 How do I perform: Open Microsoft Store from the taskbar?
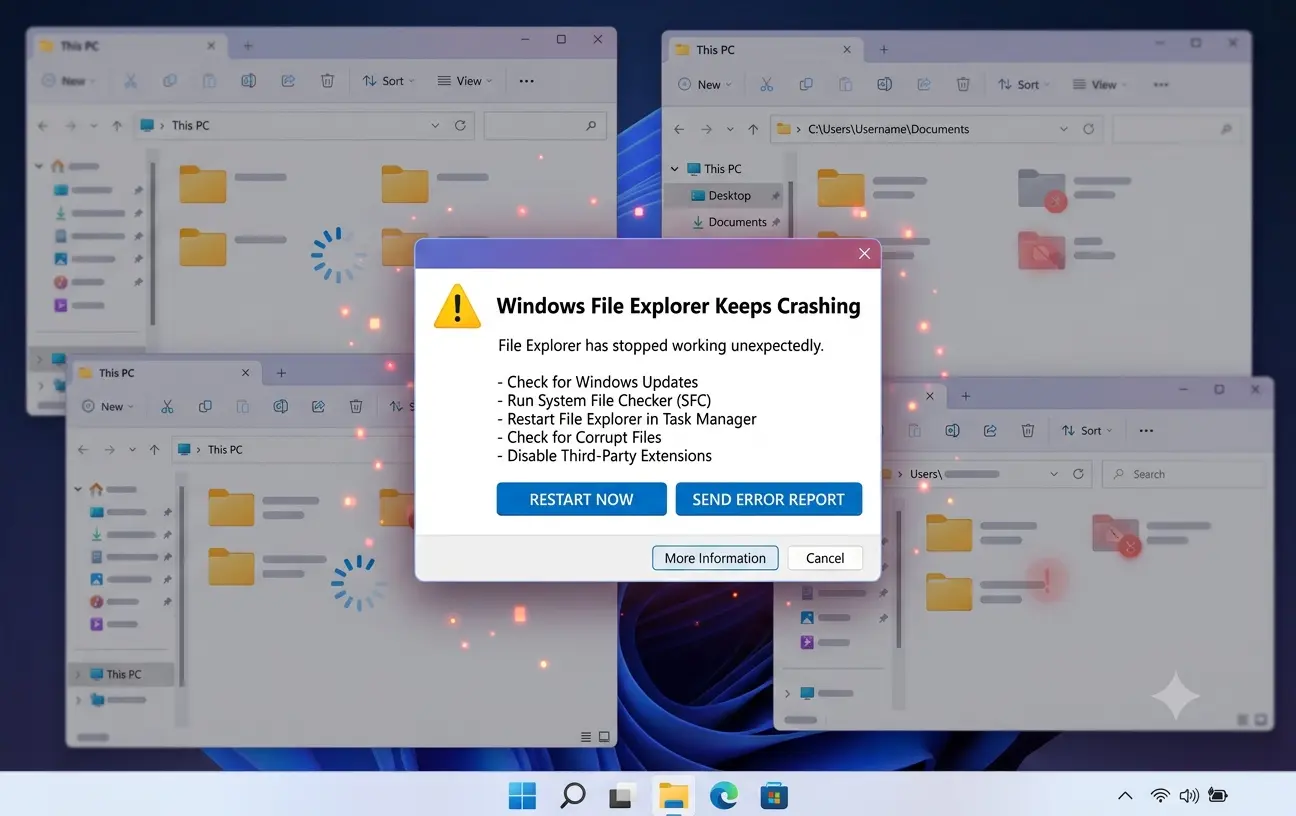tap(774, 796)
